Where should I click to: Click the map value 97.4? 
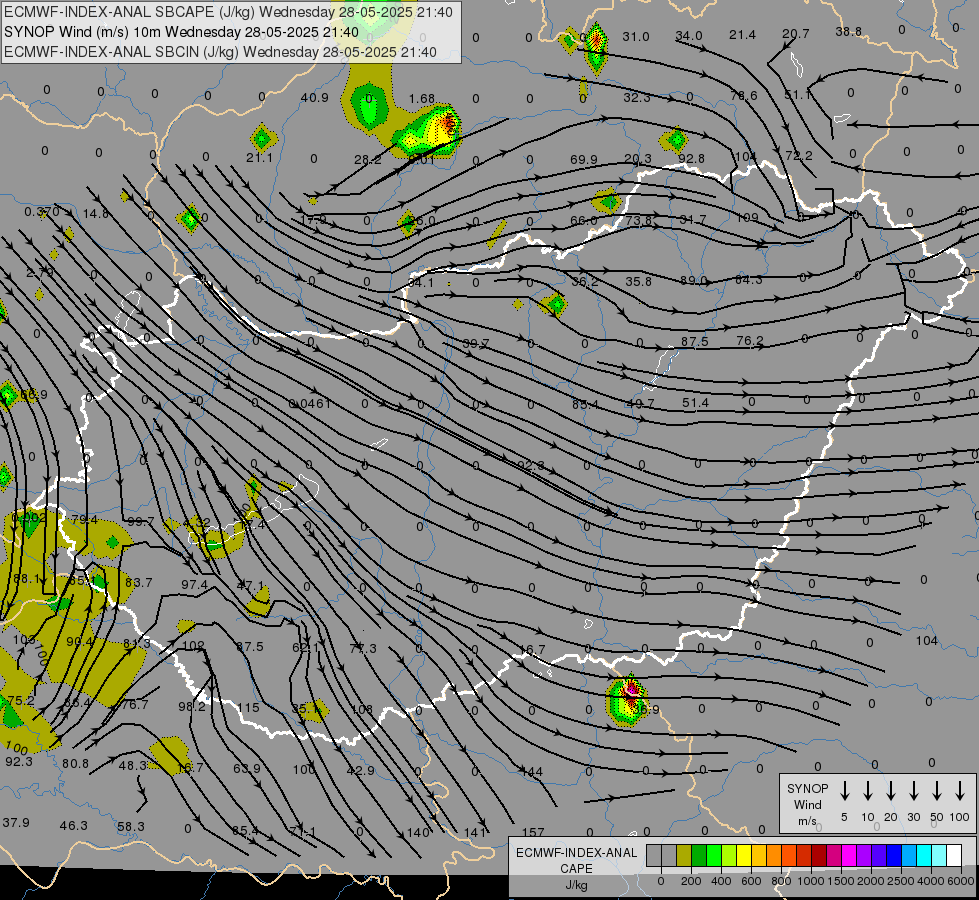pyautogui.click(x=194, y=585)
